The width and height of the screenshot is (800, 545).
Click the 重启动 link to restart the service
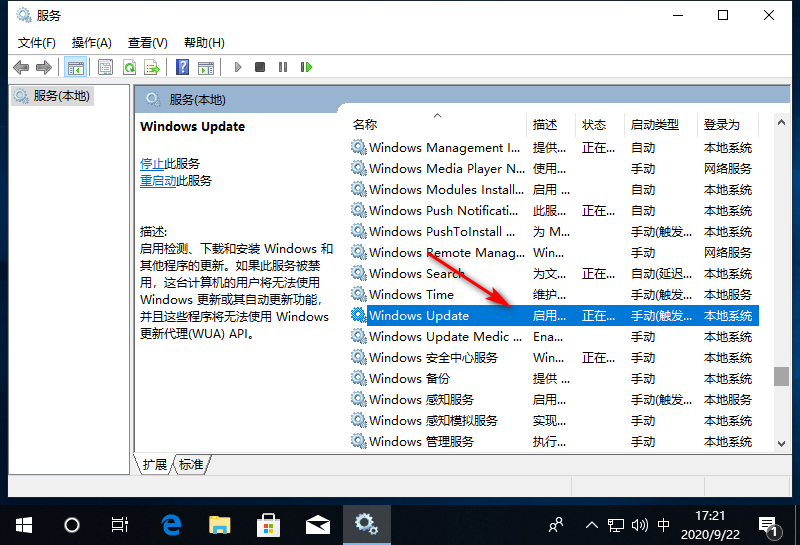pos(158,181)
